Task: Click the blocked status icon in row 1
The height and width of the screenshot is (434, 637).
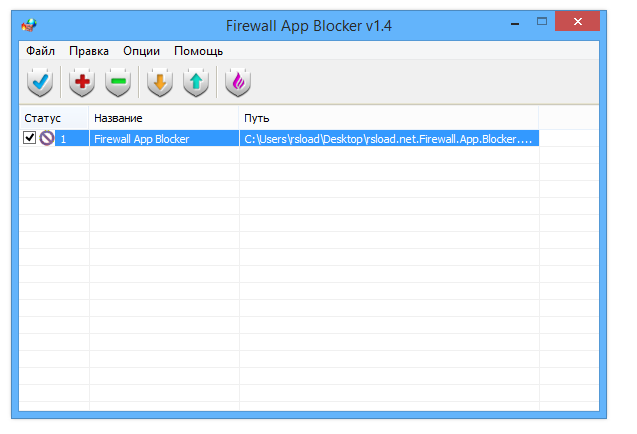Action: tap(47, 139)
